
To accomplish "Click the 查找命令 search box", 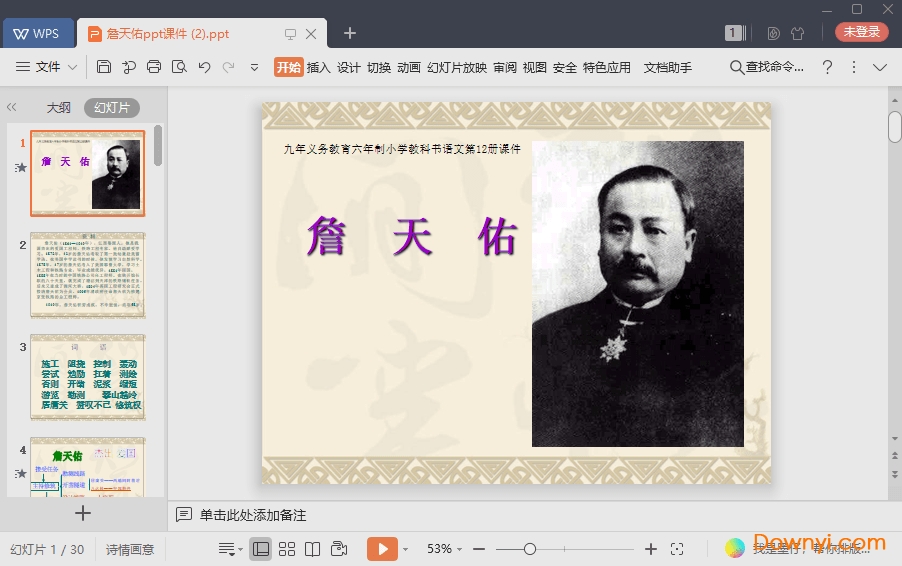I will pyautogui.click(x=767, y=67).
